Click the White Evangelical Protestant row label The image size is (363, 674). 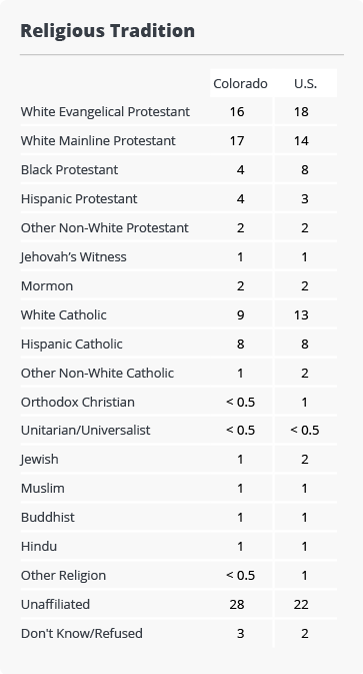point(105,112)
